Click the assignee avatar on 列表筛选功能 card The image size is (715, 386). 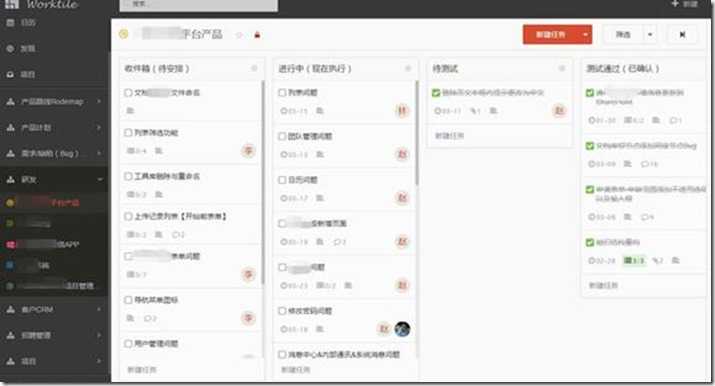click(248, 151)
